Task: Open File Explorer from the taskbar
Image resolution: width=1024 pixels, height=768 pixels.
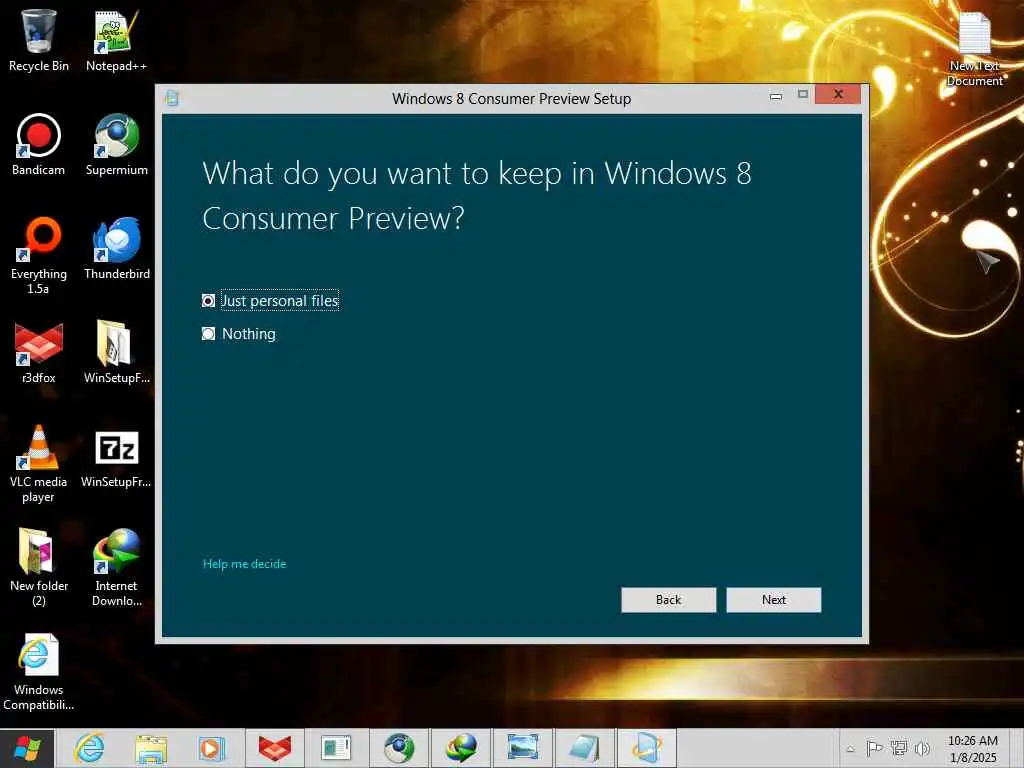Action: tap(151, 748)
